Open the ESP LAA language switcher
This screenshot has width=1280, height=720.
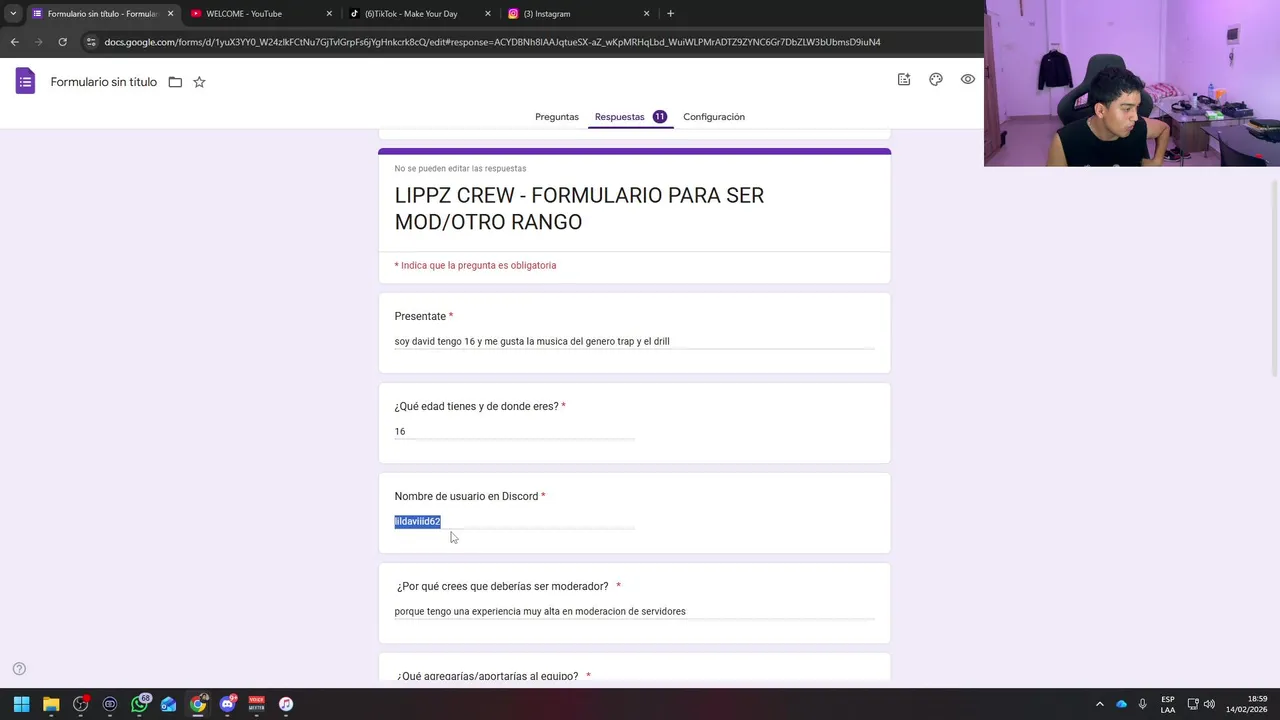pos(1168,704)
